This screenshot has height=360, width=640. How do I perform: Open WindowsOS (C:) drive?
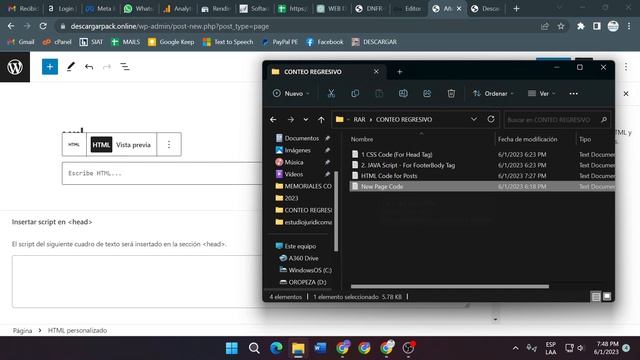tap(305, 270)
